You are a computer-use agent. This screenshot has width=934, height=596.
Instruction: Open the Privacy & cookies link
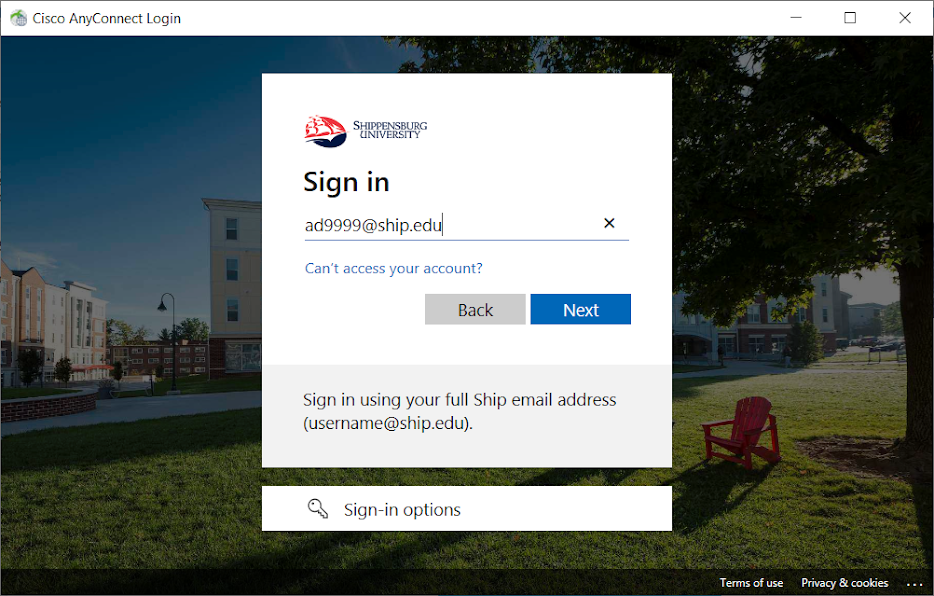pyautogui.click(x=844, y=583)
